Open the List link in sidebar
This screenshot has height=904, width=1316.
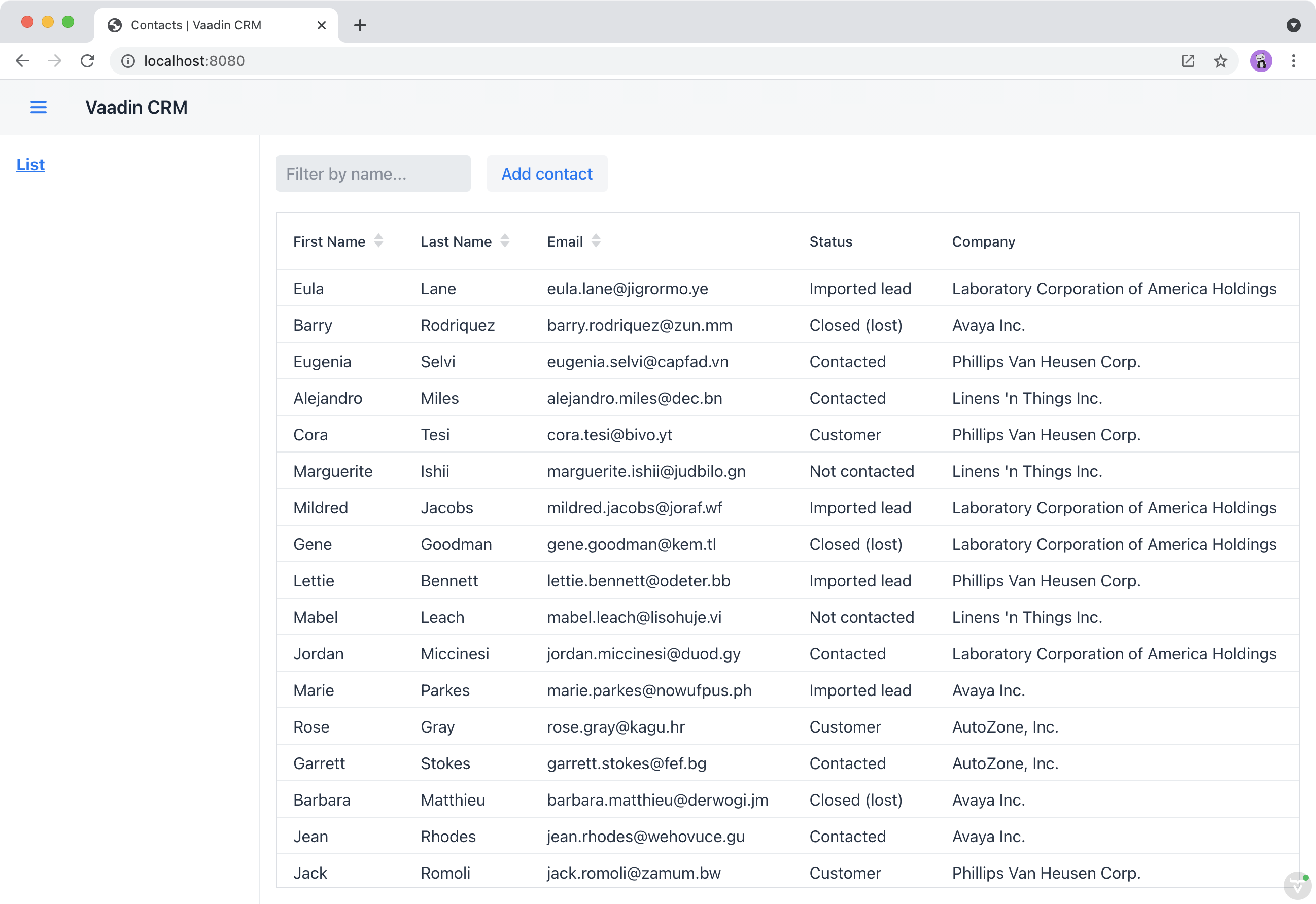[x=30, y=165]
